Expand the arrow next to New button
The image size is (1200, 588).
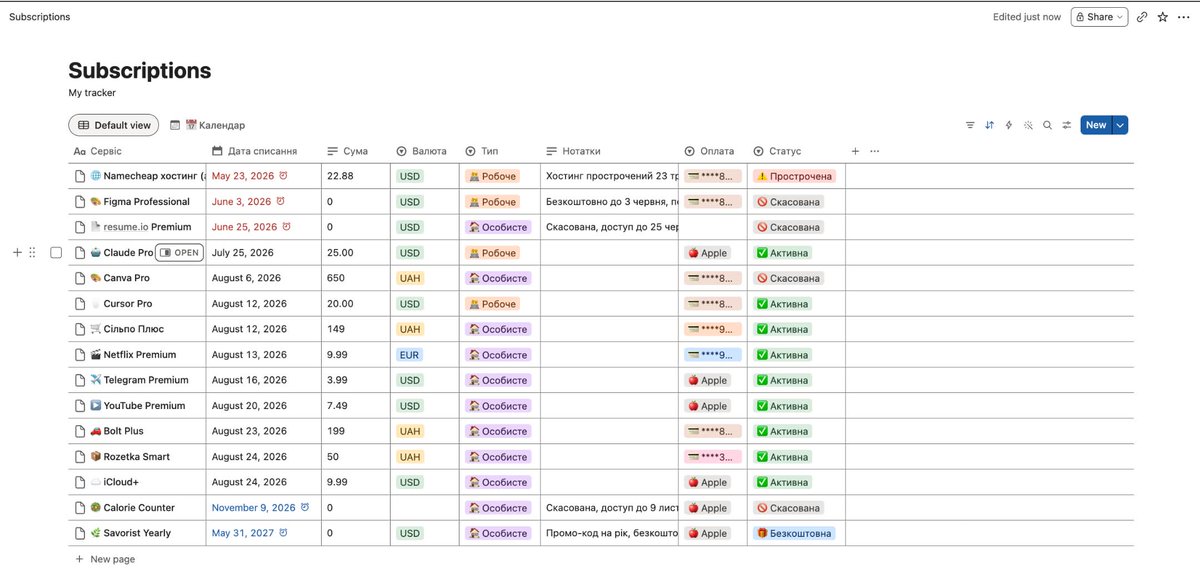[x=1120, y=125]
